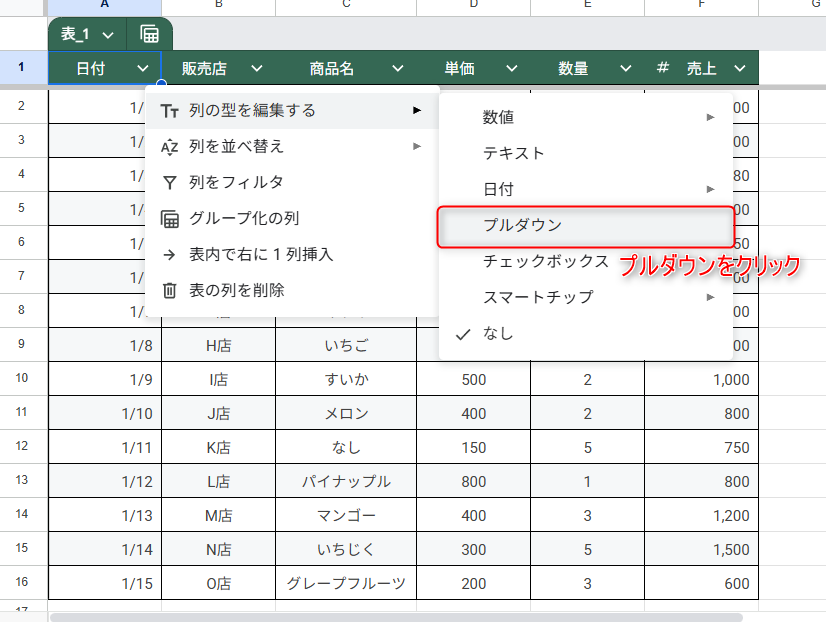Screen dimensions: 826x622
Task: Click the group by column icon
Action: [x=170, y=218]
